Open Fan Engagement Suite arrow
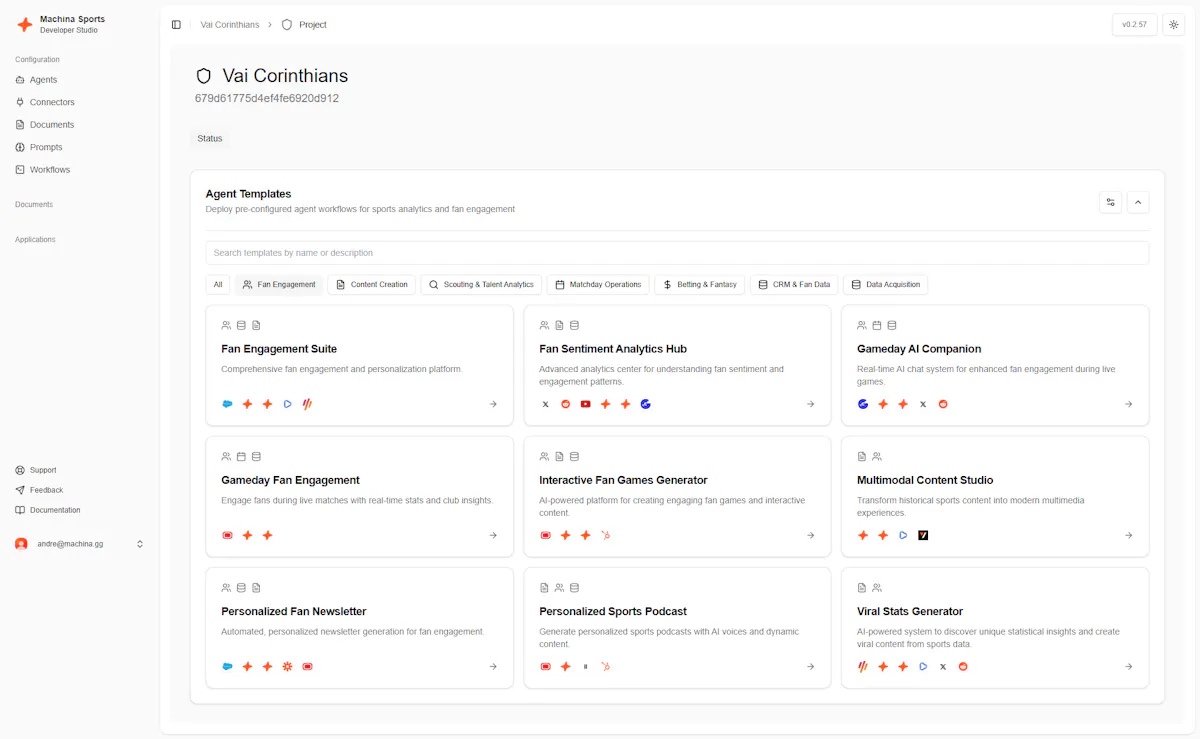The height and width of the screenshot is (739, 1200). (493, 404)
